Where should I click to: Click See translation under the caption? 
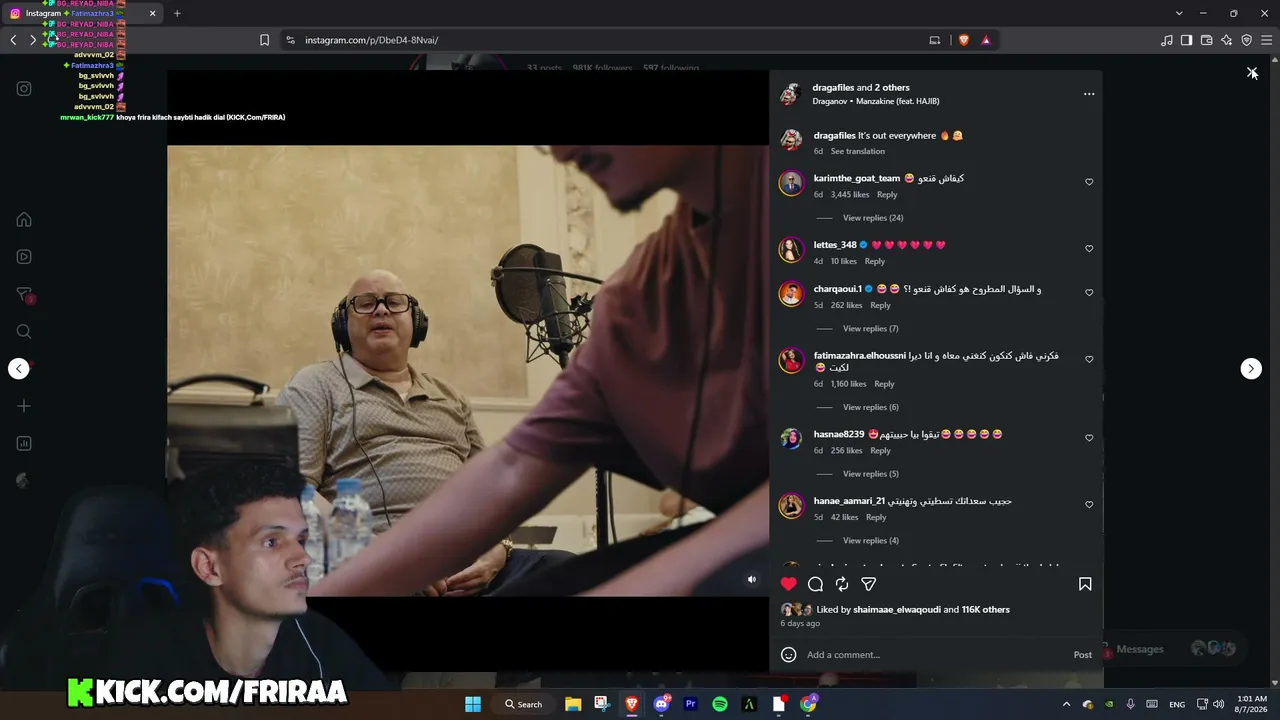pos(858,151)
